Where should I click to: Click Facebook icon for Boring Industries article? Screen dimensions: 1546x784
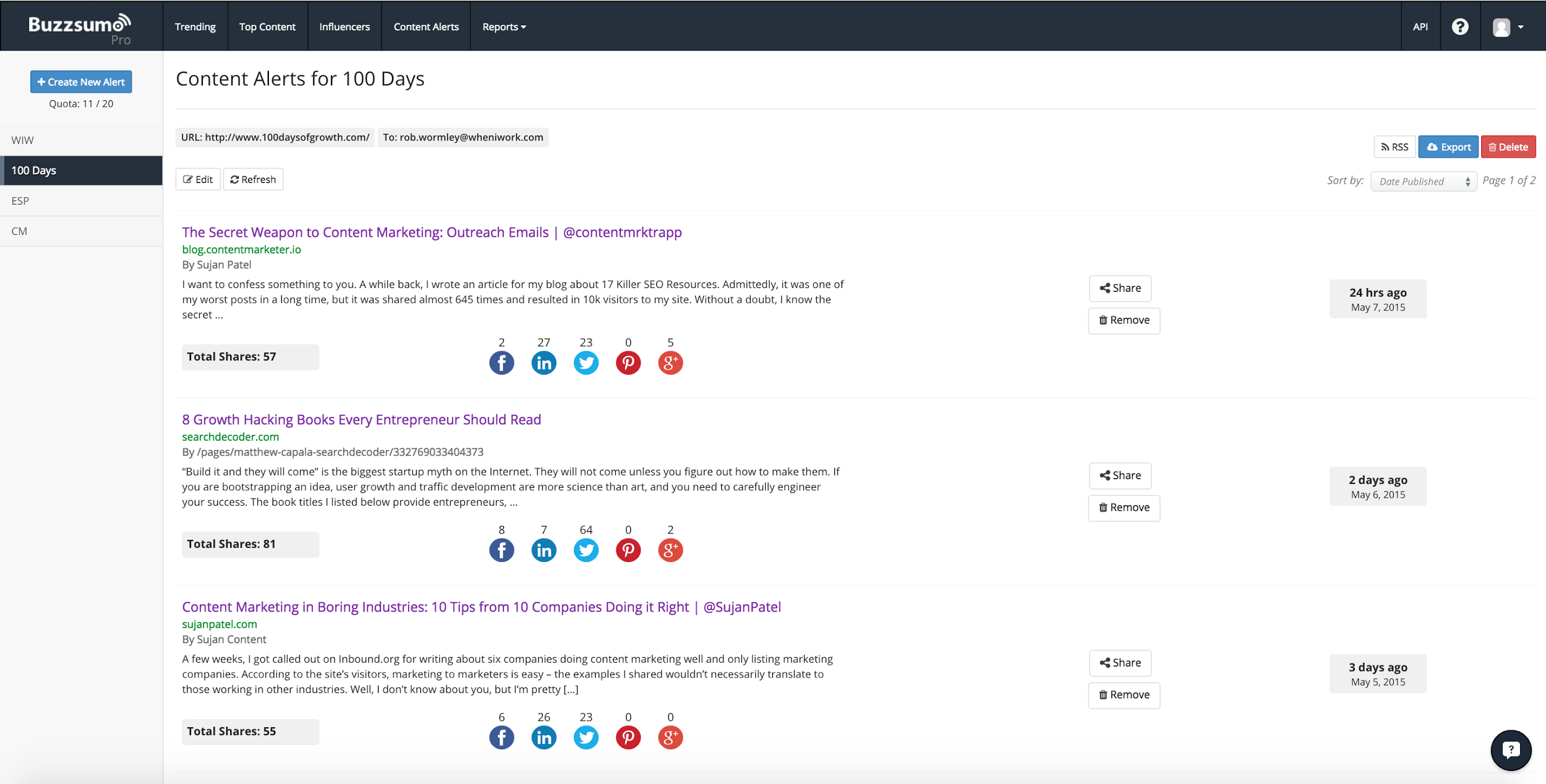(502, 738)
